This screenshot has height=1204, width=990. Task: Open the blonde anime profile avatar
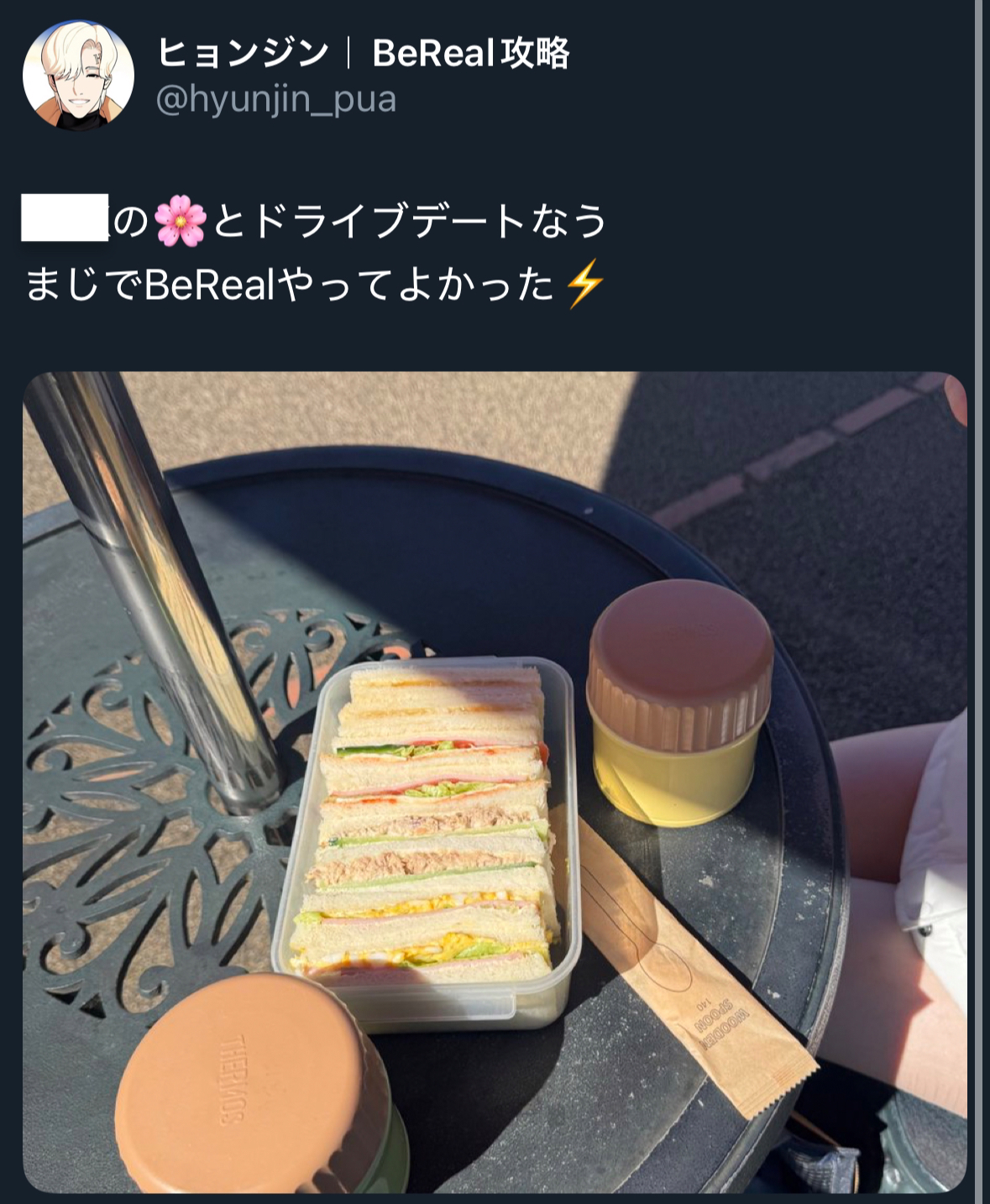(78, 75)
